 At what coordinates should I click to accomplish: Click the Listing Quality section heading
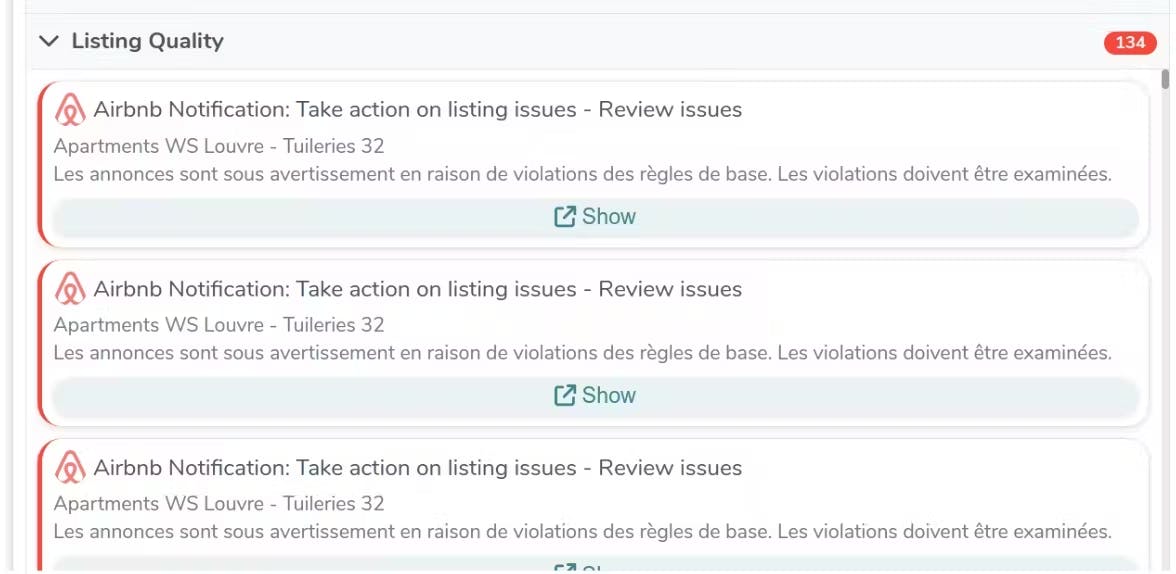(147, 41)
